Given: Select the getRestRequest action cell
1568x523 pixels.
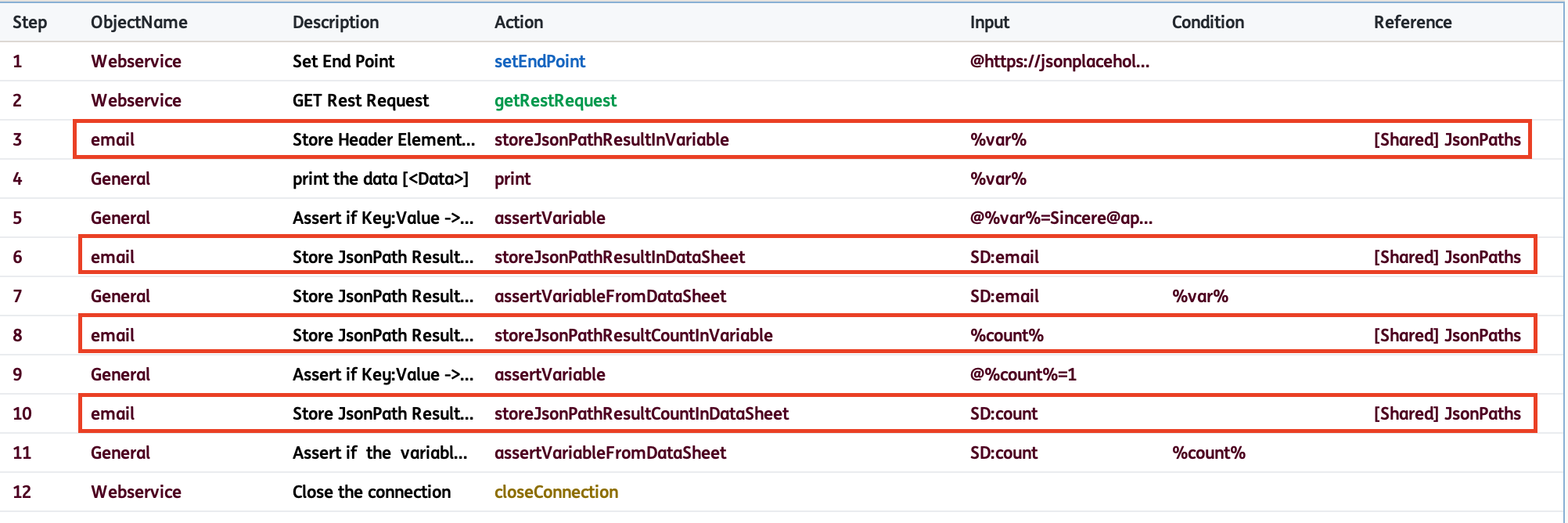Looking at the screenshot, I should click(x=555, y=100).
